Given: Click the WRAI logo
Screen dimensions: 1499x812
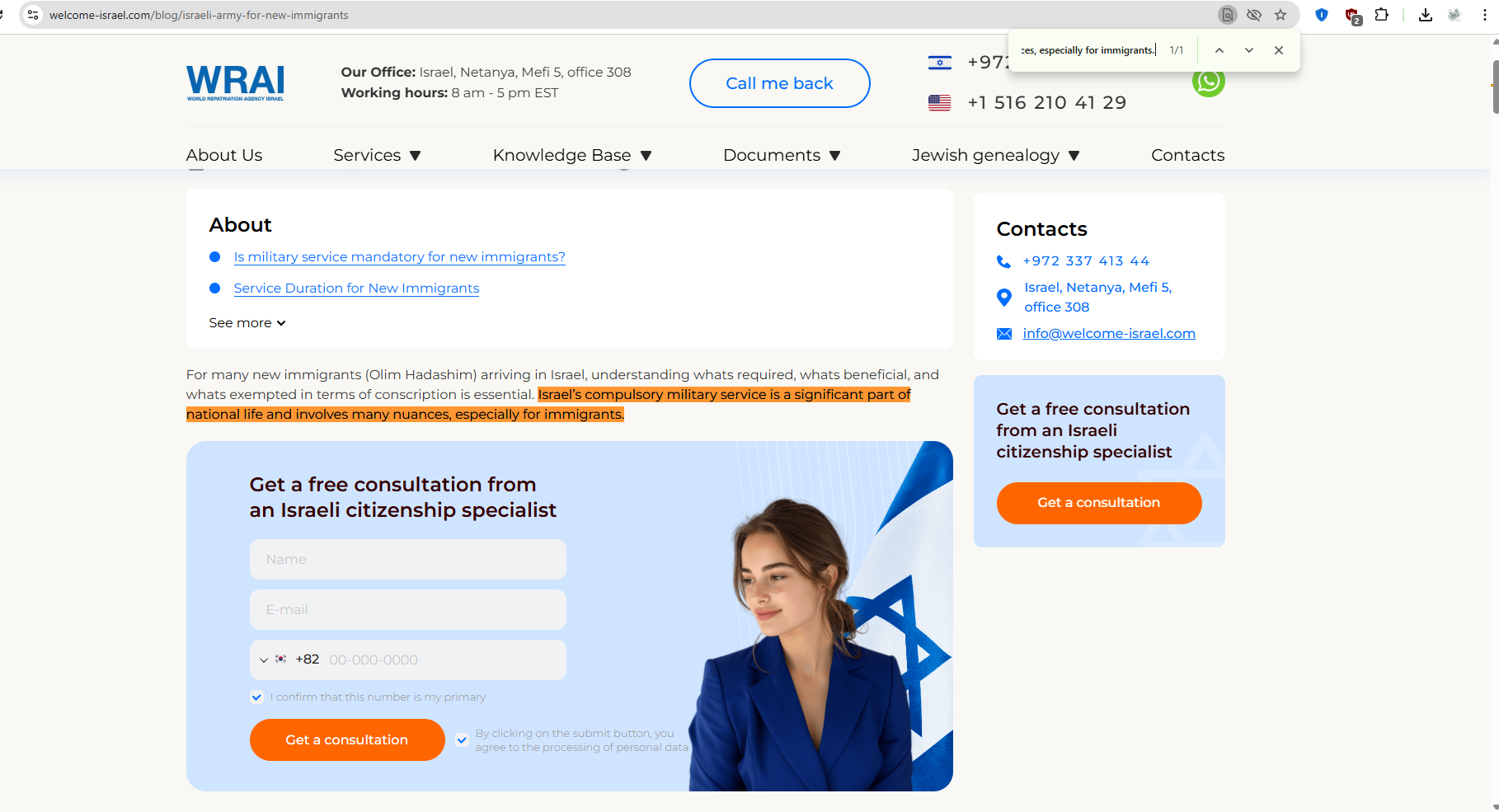Looking at the screenshot, I should click(x=235, y=82).
